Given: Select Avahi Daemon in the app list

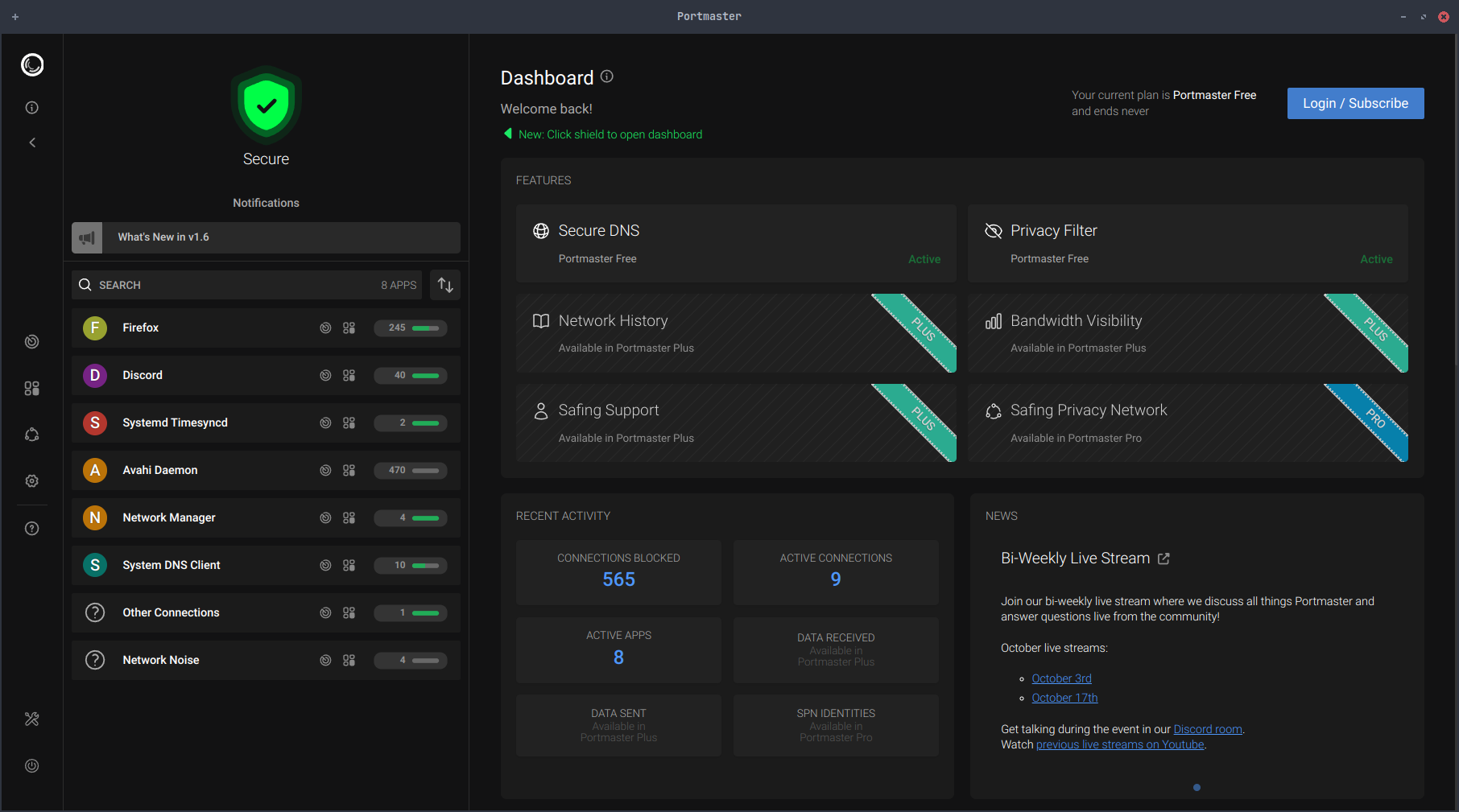Looking at the screenshot, I should coord(266,471).
